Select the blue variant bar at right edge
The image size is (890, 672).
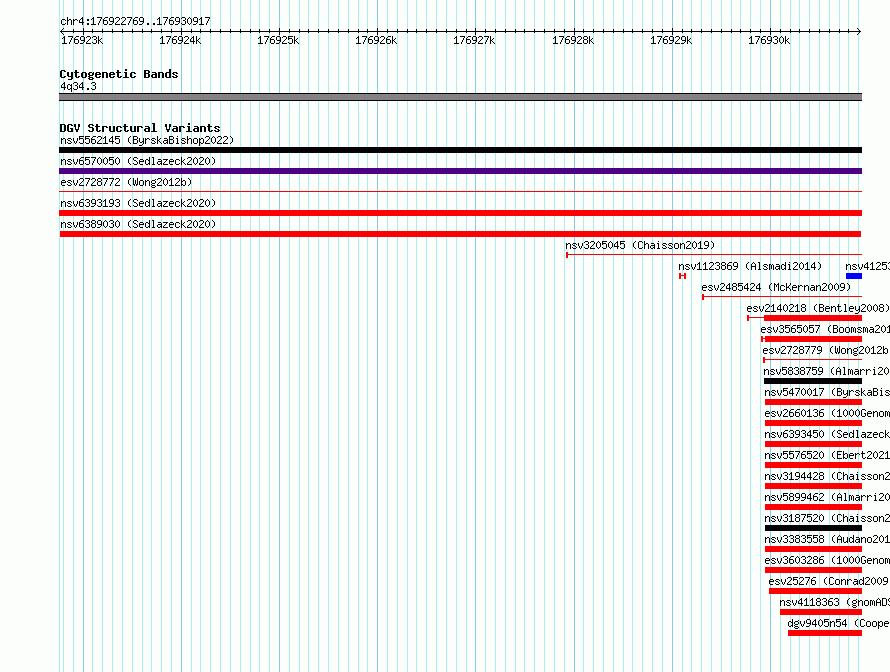click(854, 276)
